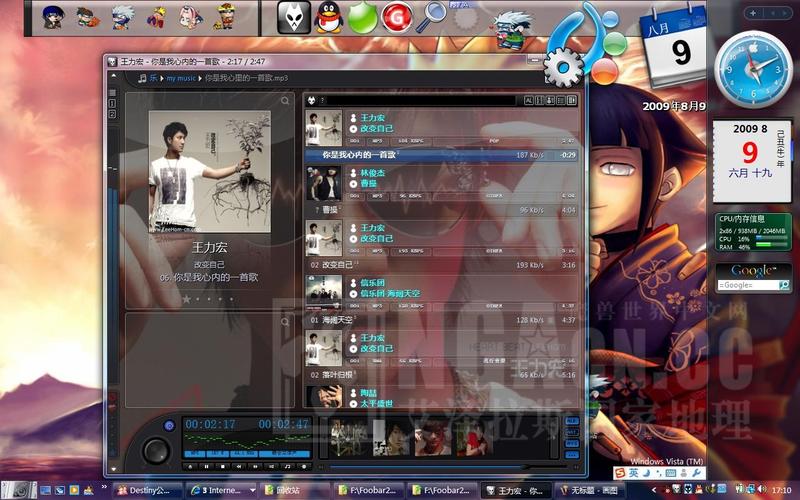
Task: Open the Windows Start button
Action: tap(18, 490)
